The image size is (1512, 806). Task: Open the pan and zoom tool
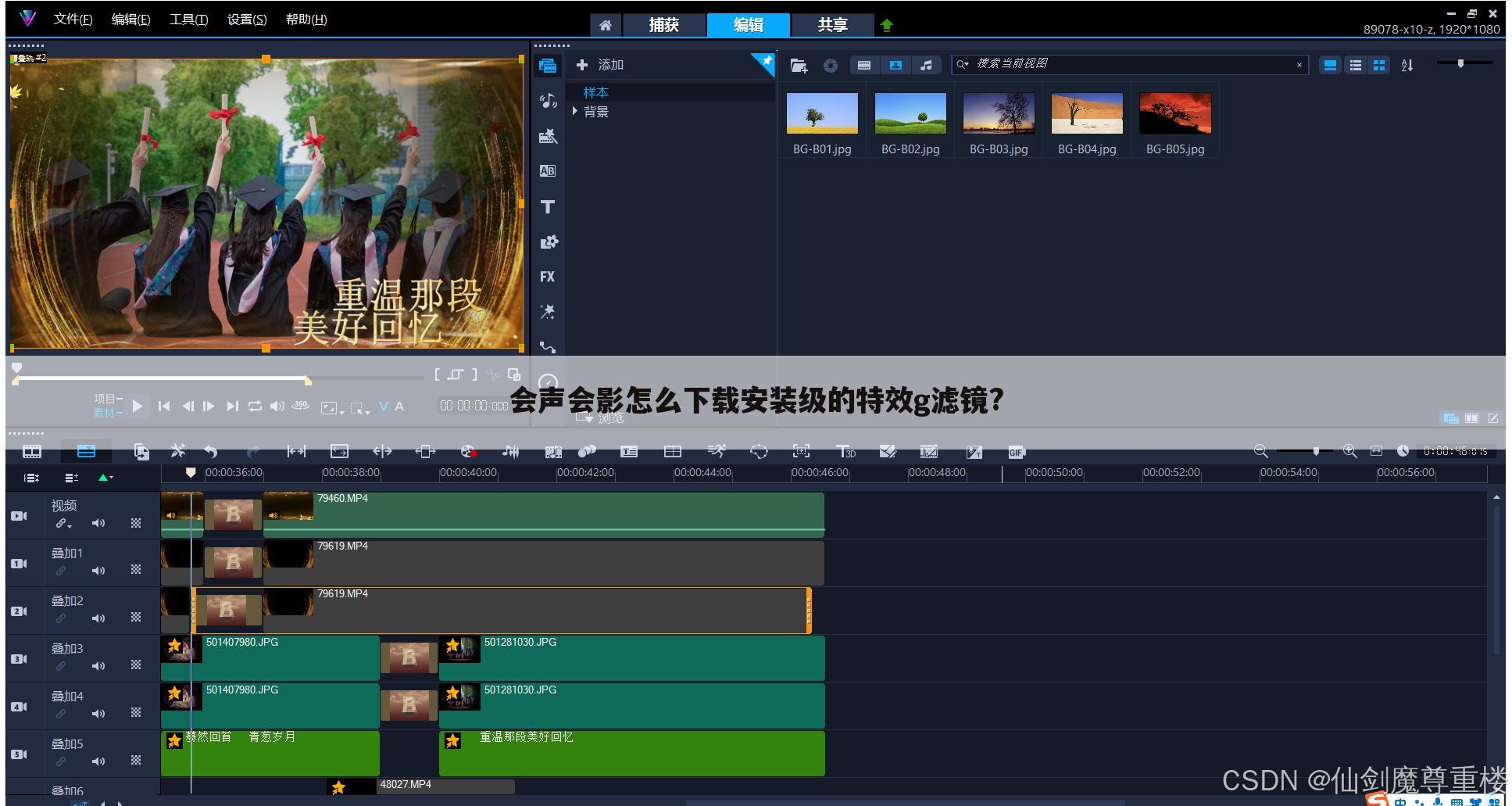(x=801, y=452)
